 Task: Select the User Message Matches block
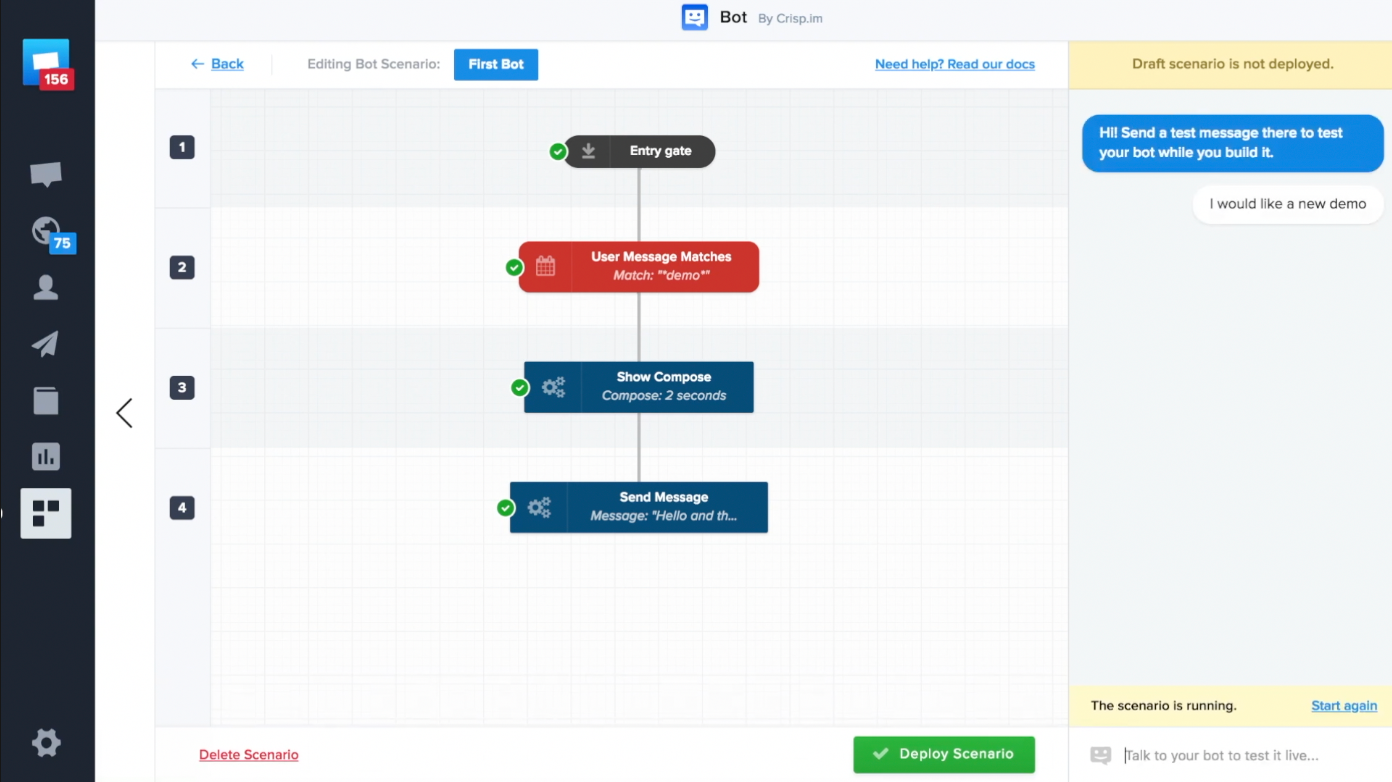click(639, 267)
